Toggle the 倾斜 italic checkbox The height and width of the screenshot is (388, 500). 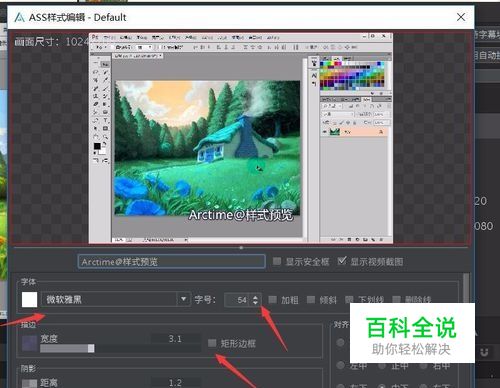click(x=311, y=300)
